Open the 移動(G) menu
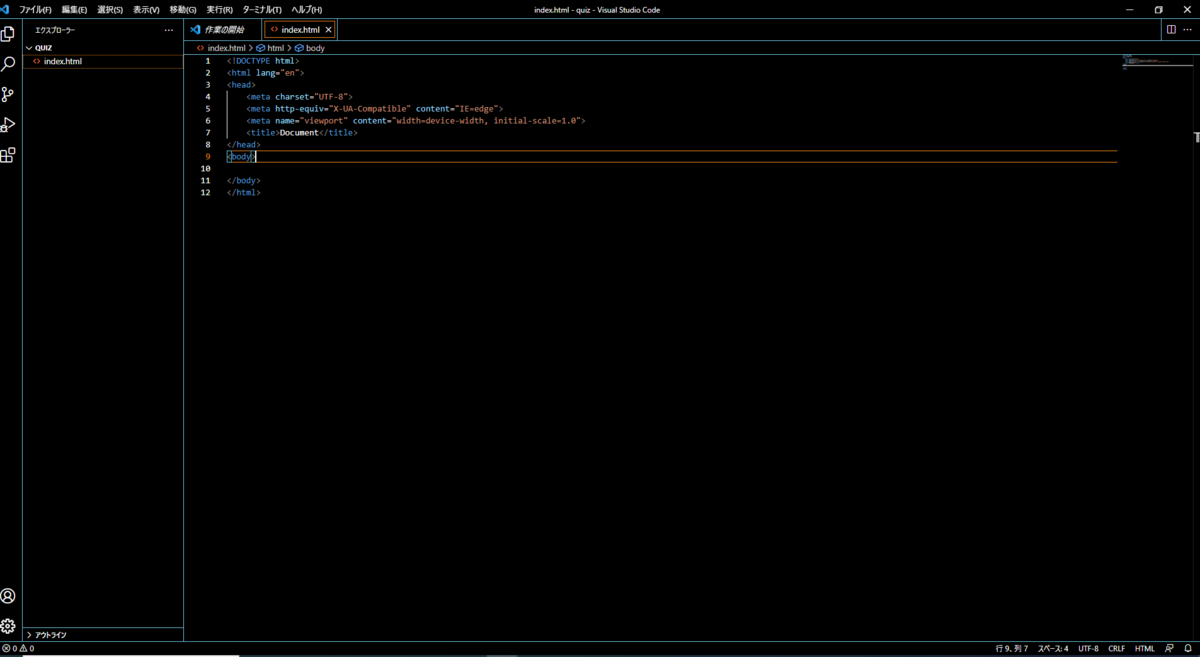The image size is (1200, 657). (183, 9)
